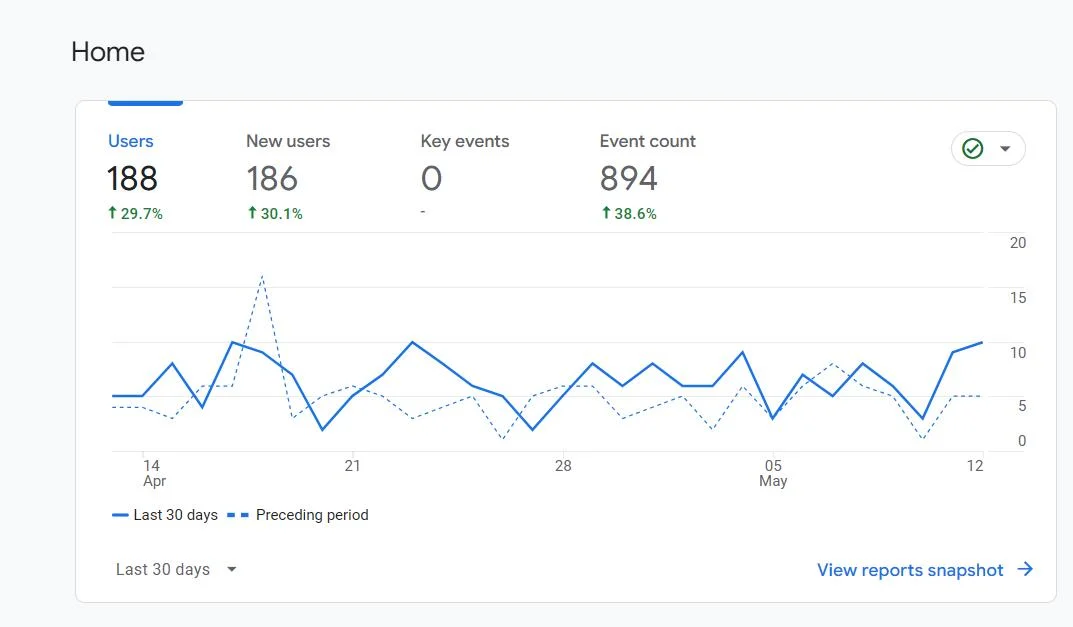Click the right arrow icon after View reports snapshot
1073x627 pixels.
point(1025,569)
